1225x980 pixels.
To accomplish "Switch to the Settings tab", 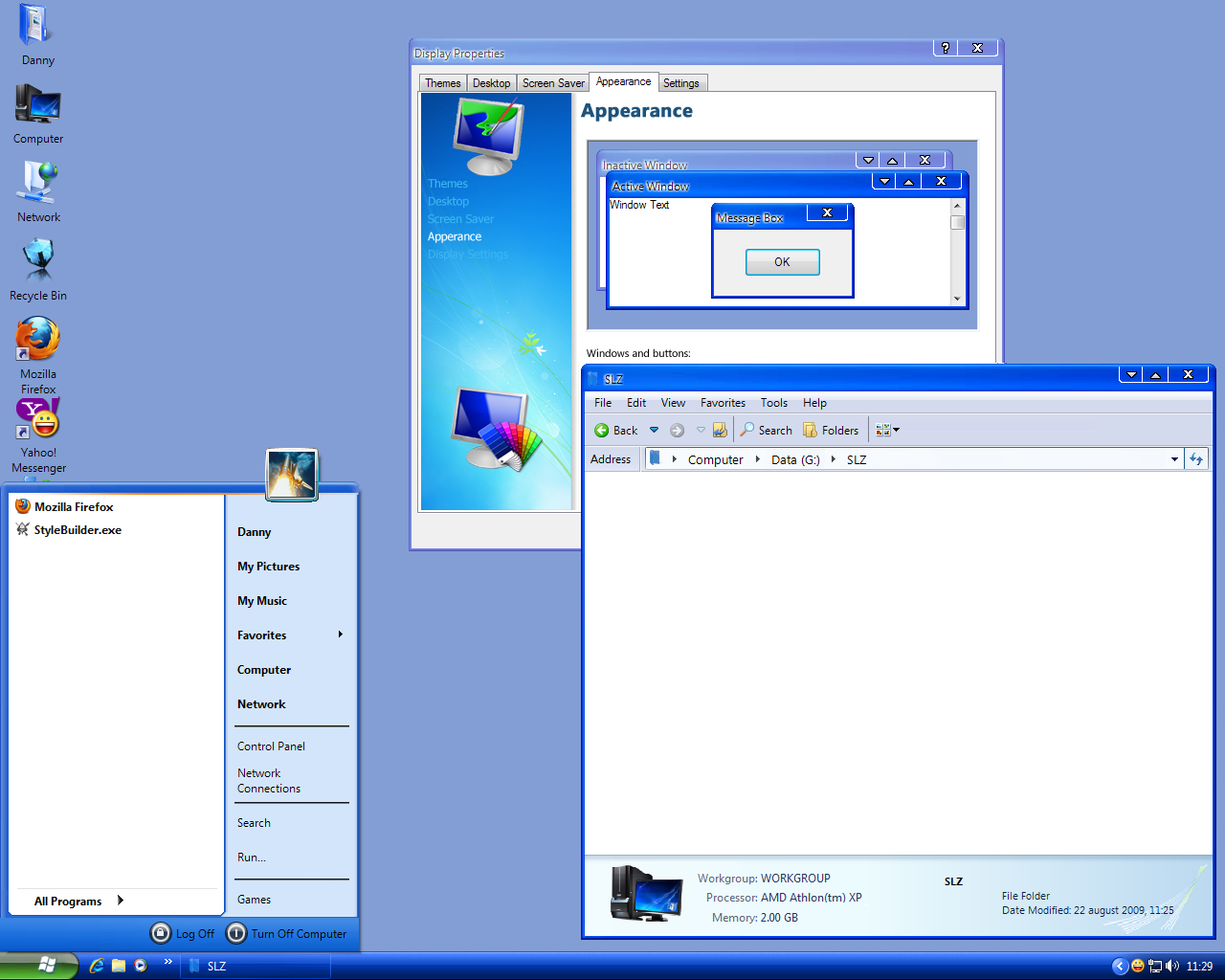I will pos(680,83).
